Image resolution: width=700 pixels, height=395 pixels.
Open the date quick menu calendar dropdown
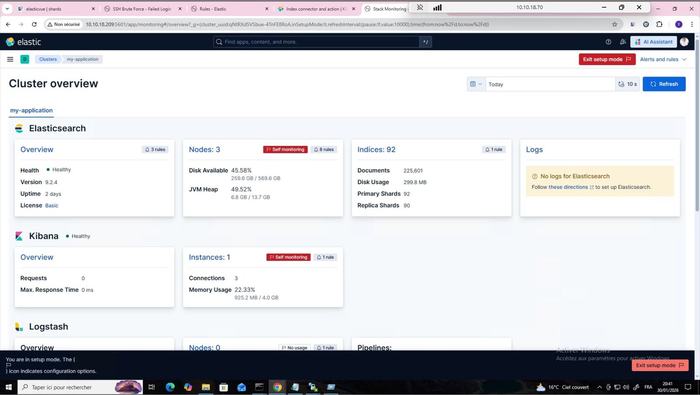pos(476,84)
